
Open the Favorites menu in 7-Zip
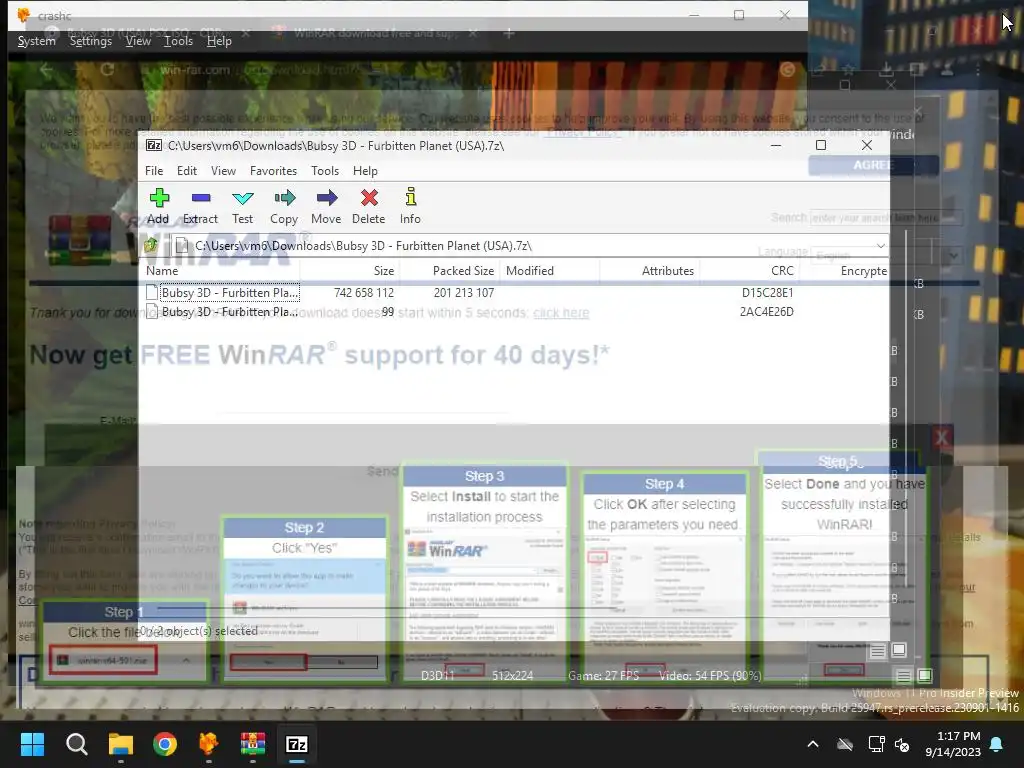pyautogui.click(x=274, y=170)
